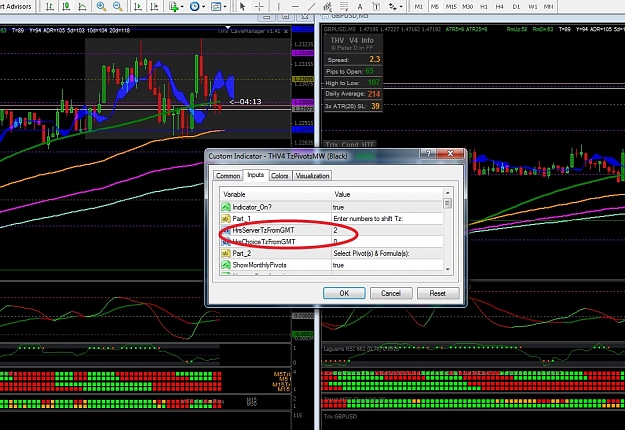The width and height of the screenshot is (625, 430).
Task: Switch chart to candlesticks mode
Action: click(x=66, y=6)
